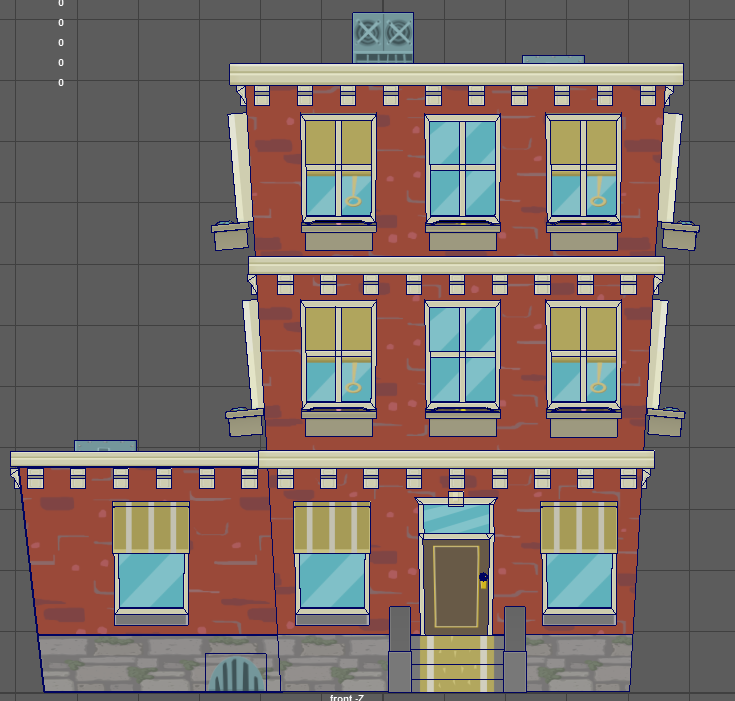Select the top roof cornice slab

click(x=456, y=75)
